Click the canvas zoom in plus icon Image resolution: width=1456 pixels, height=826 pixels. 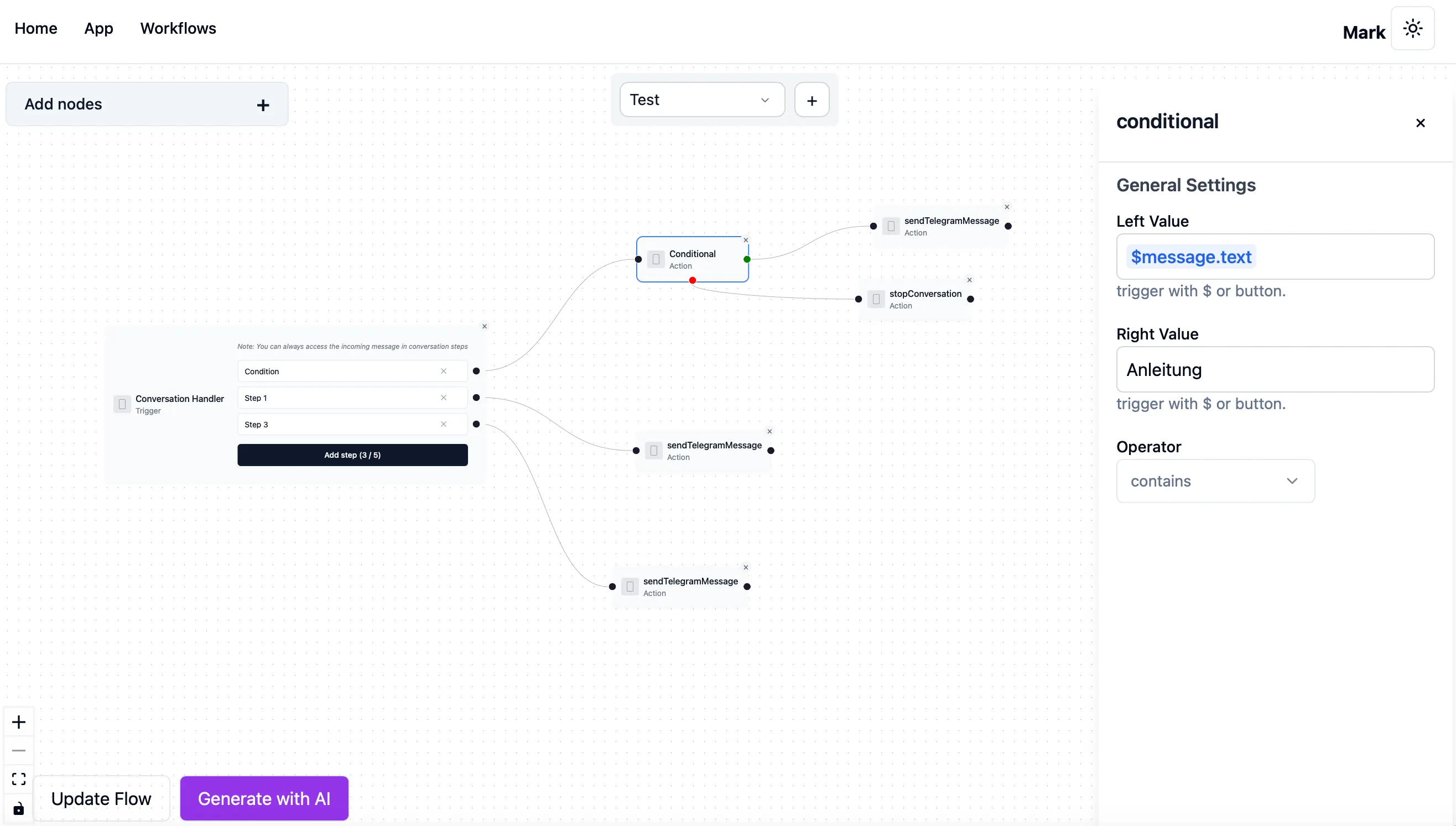19,722
